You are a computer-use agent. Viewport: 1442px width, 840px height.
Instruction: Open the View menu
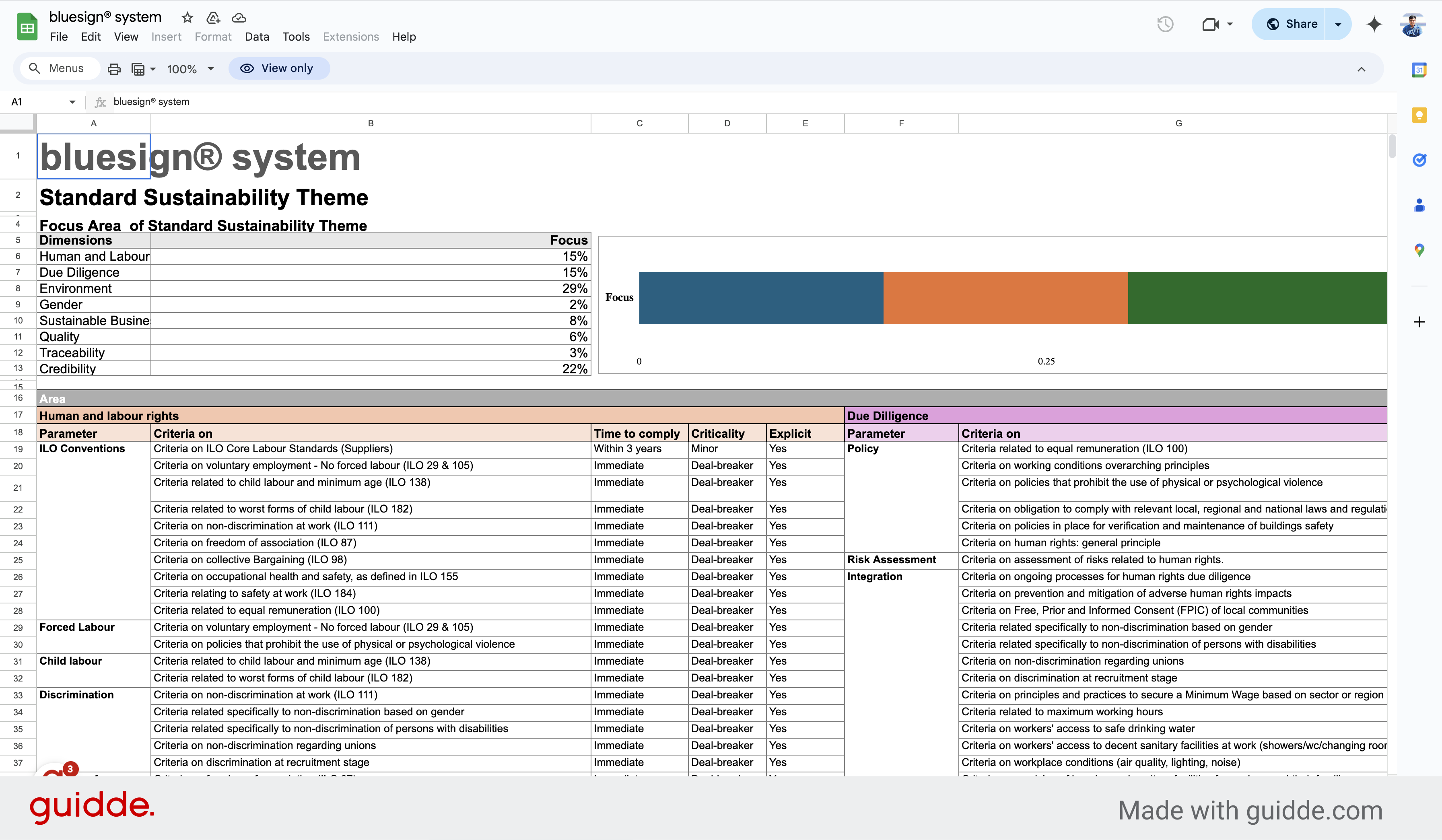point(126,37)
